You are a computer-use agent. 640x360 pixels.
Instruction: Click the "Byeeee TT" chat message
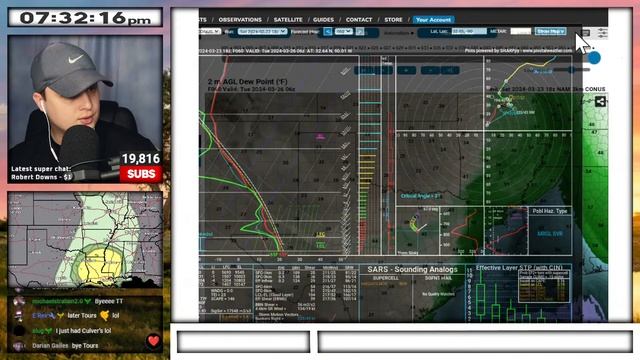click(109, 301)
